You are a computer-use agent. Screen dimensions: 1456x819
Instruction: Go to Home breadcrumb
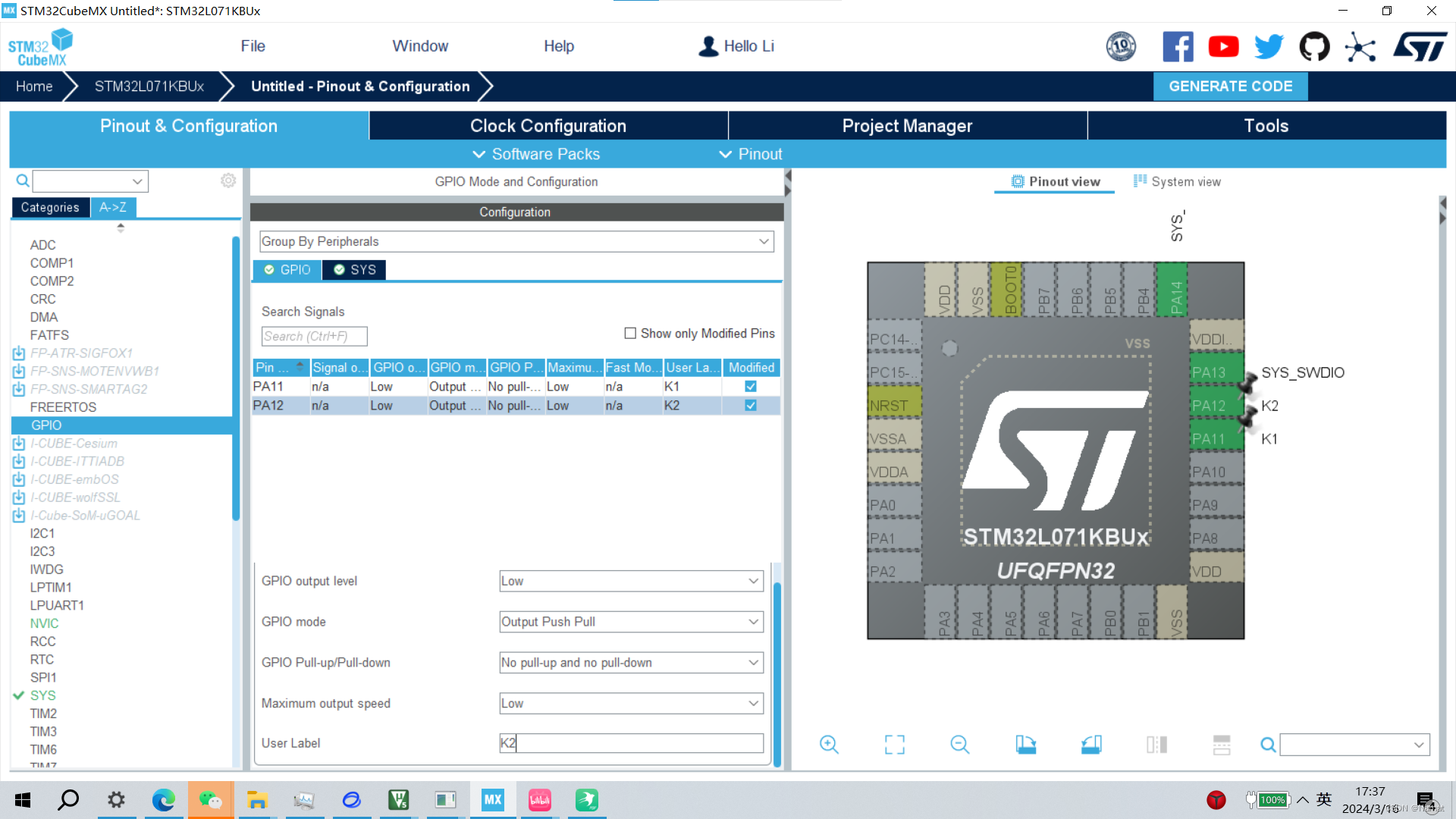(34, 86)
